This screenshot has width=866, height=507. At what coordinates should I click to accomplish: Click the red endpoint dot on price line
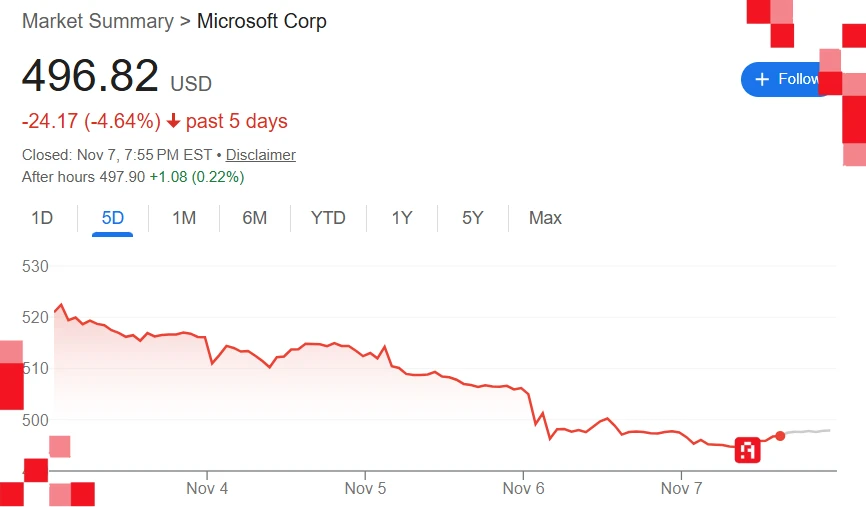780,436
